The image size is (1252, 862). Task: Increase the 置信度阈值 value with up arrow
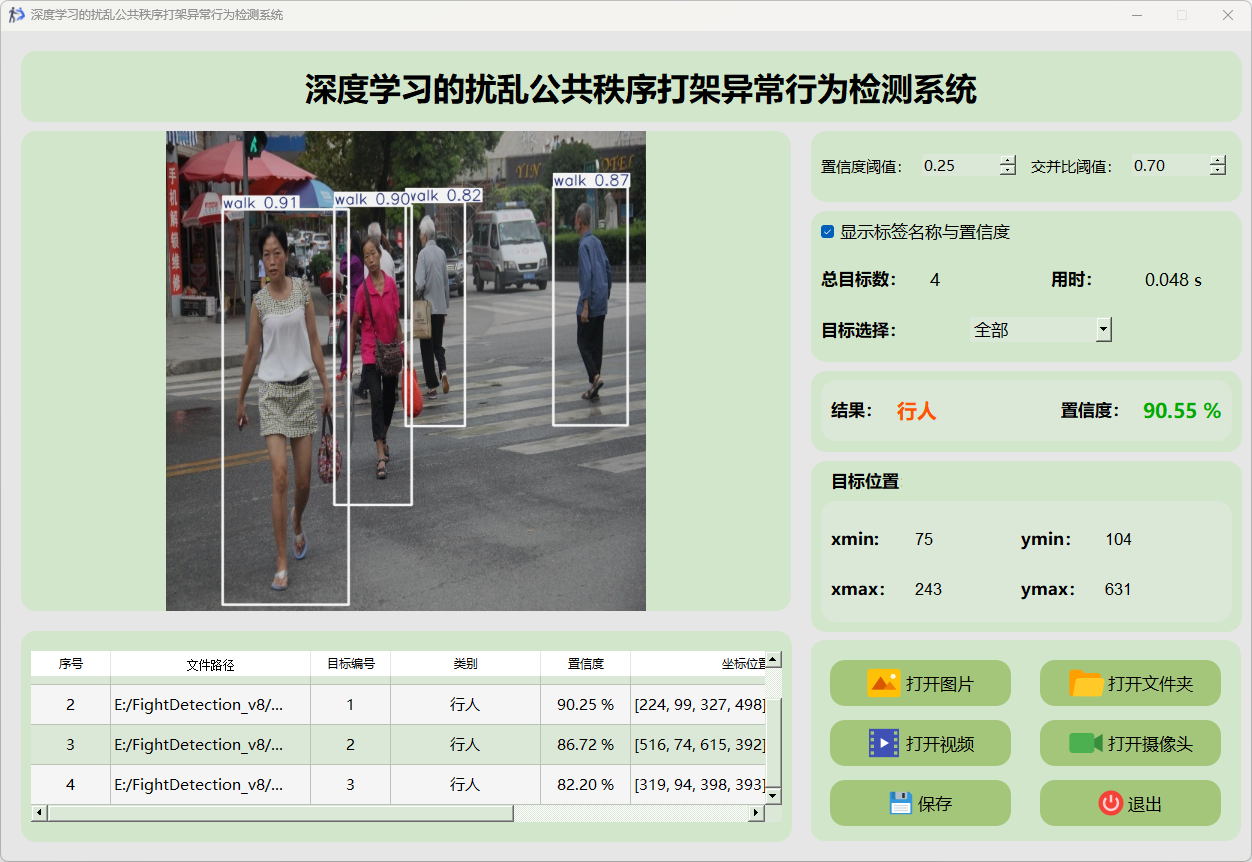tap(1008, 161)
